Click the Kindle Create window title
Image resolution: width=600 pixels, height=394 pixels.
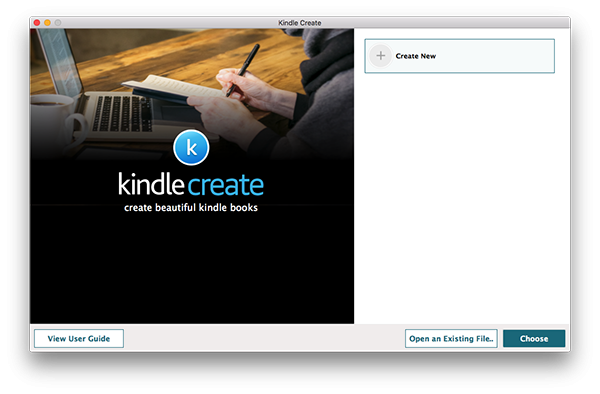(300, 23)
